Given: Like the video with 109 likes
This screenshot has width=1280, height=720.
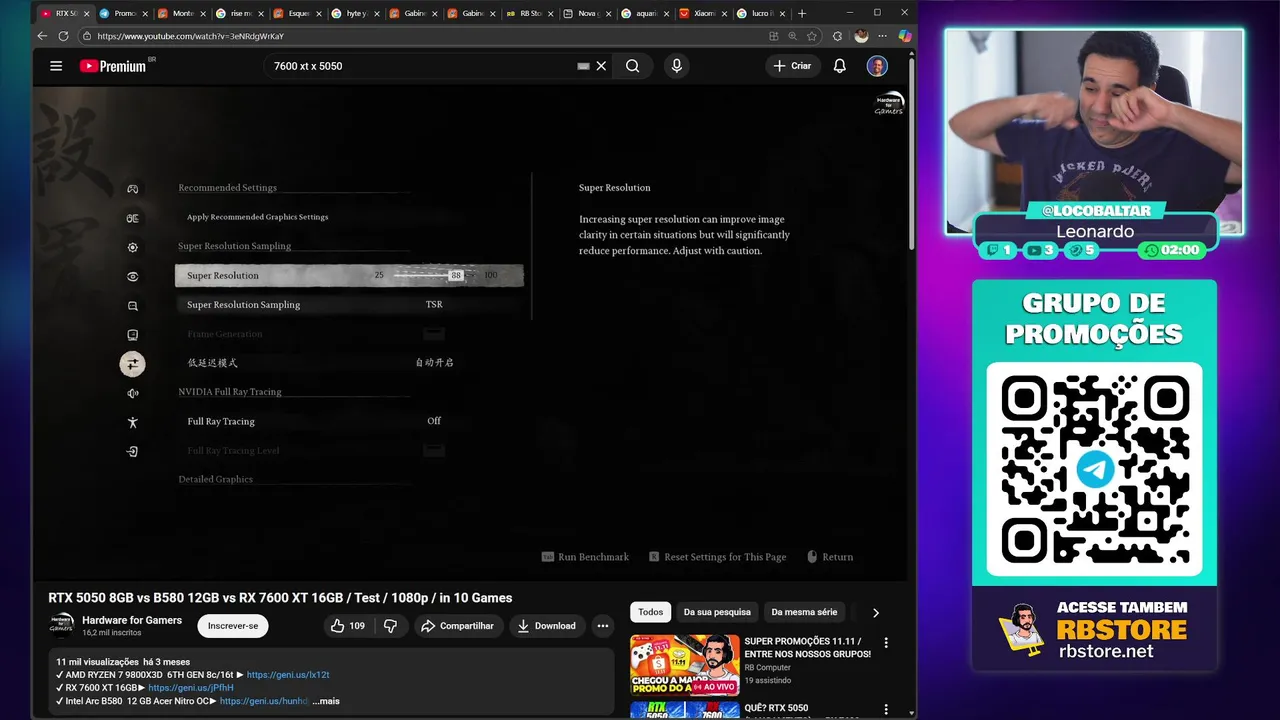Looking at the screenshot, I should (x=349, y=626).
